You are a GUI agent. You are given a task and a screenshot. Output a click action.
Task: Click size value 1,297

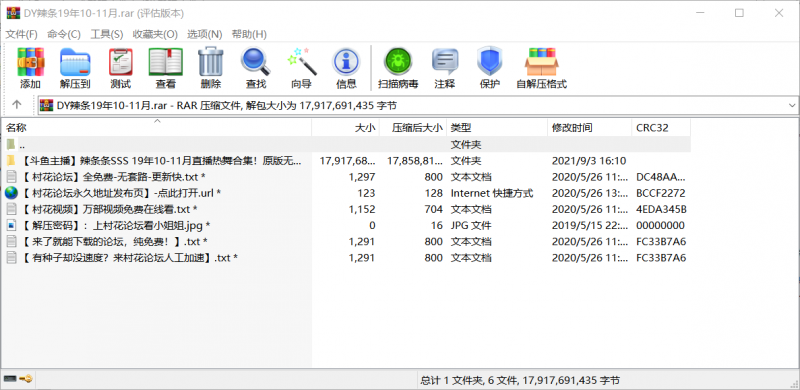coord(362,177)
